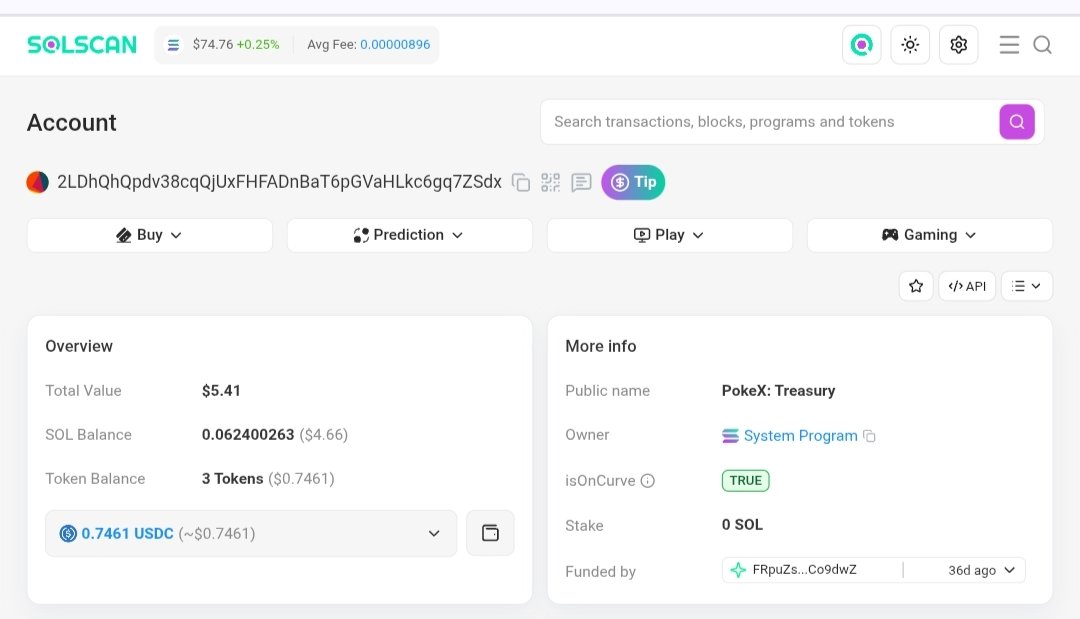Focus the search transactions input field
Image resolution: width=1080 pixels, height=619 pixels.
(769, 122)
